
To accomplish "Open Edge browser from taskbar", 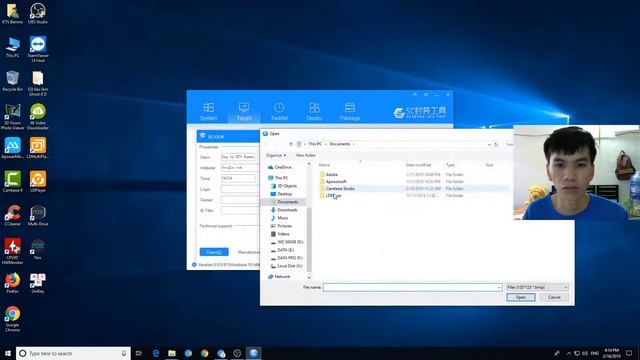I will [156, 353].
